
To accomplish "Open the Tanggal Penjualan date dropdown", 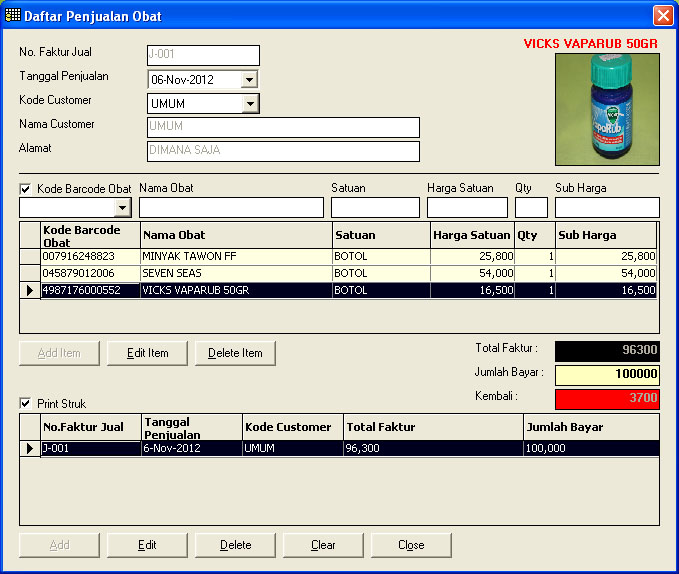I will [250, 79].
